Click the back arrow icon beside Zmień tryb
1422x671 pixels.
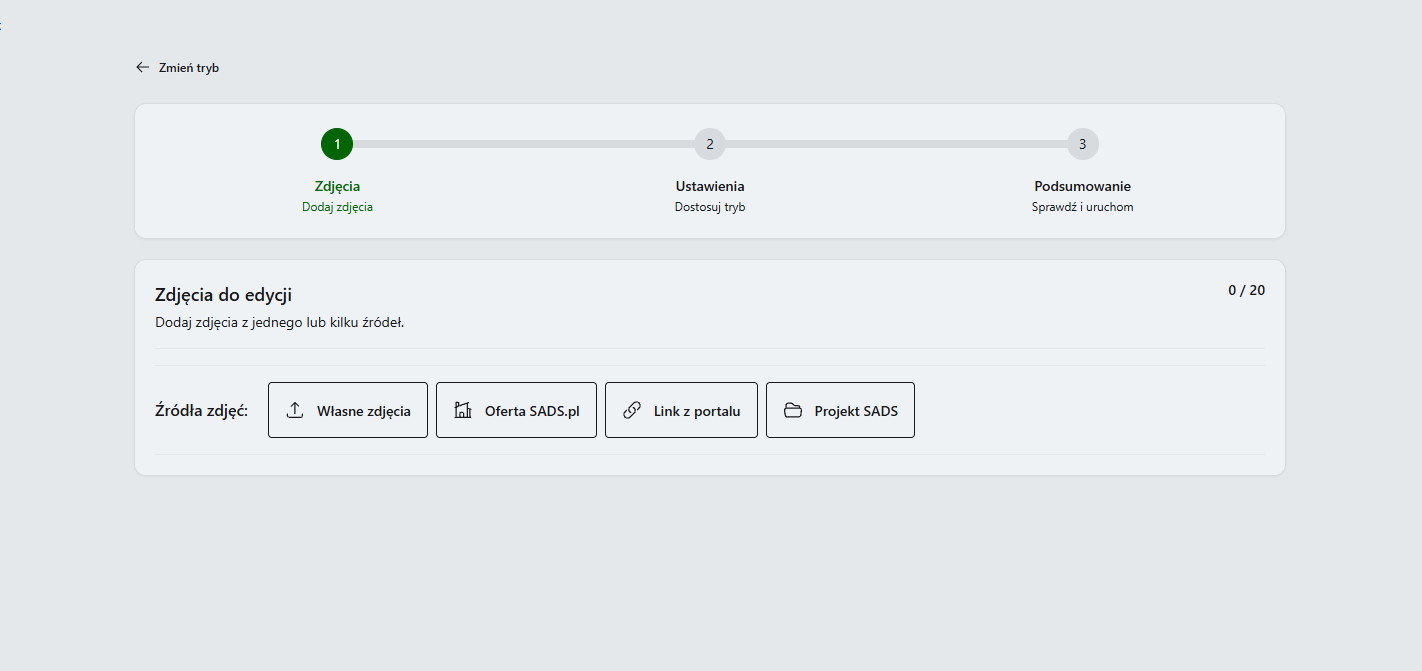(142, 67)
